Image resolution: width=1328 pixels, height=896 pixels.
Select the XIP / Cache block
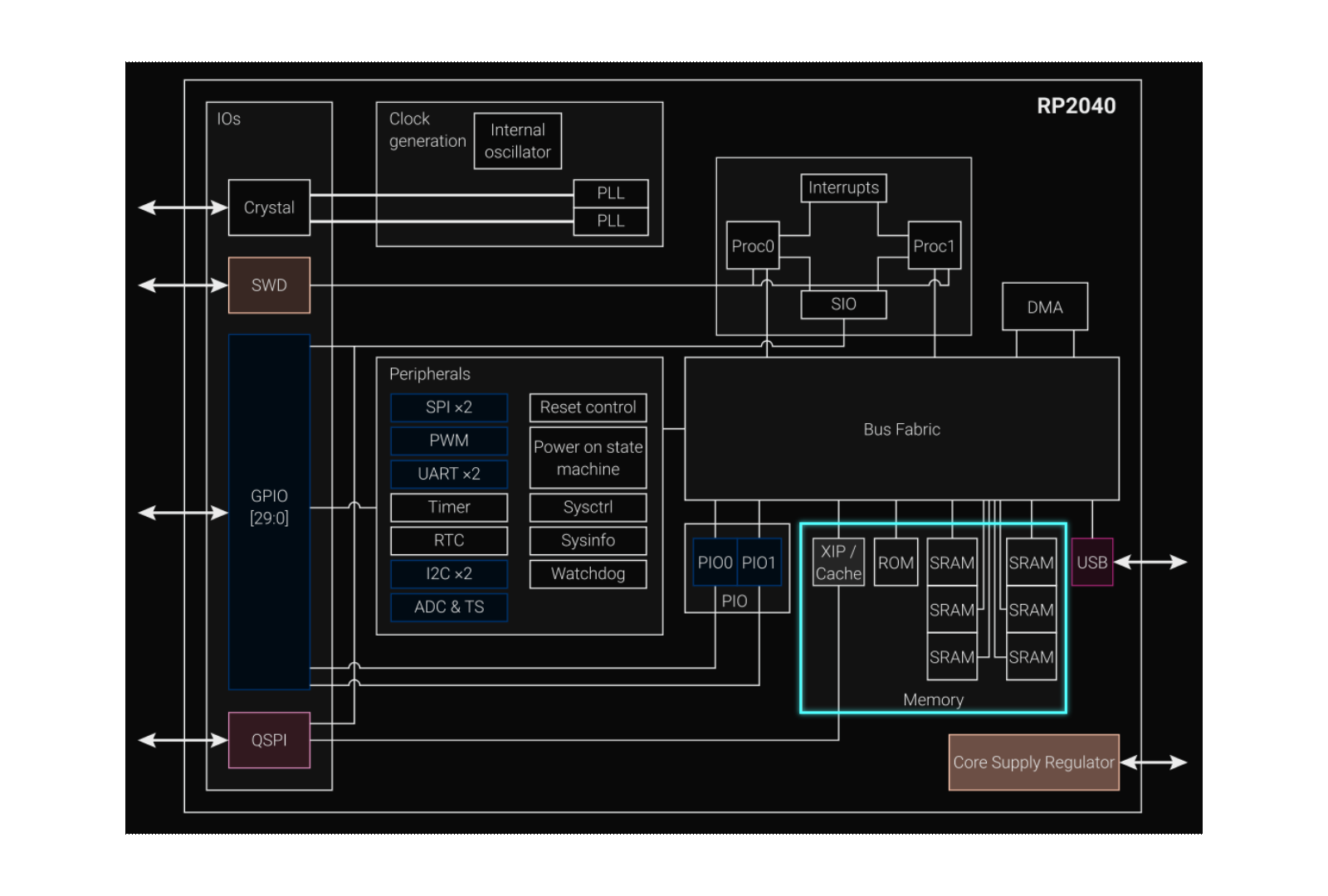(x=838, y=562)
